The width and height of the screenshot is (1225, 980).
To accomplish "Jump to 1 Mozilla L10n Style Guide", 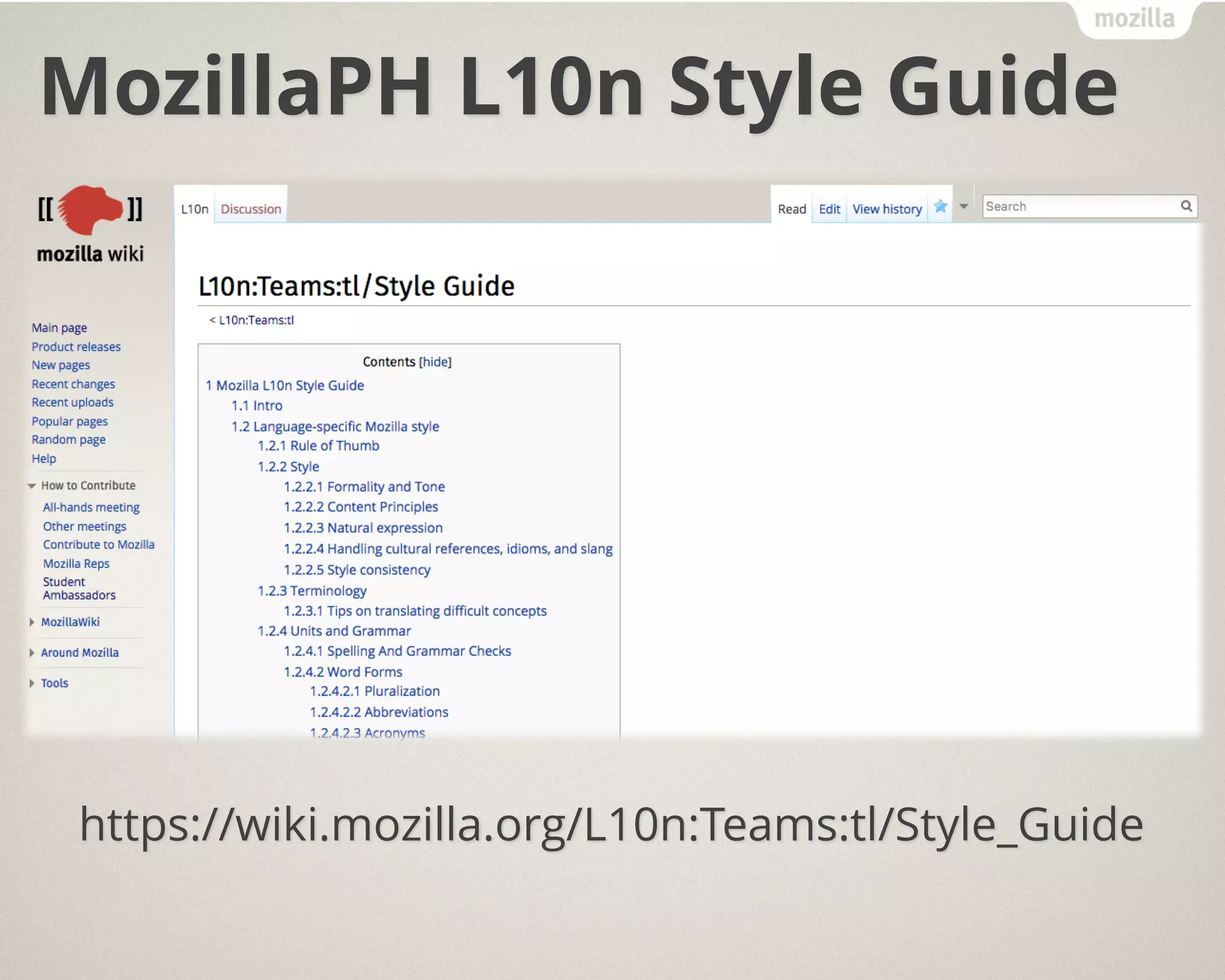I will pyautogui.click(x=285, y=385).
